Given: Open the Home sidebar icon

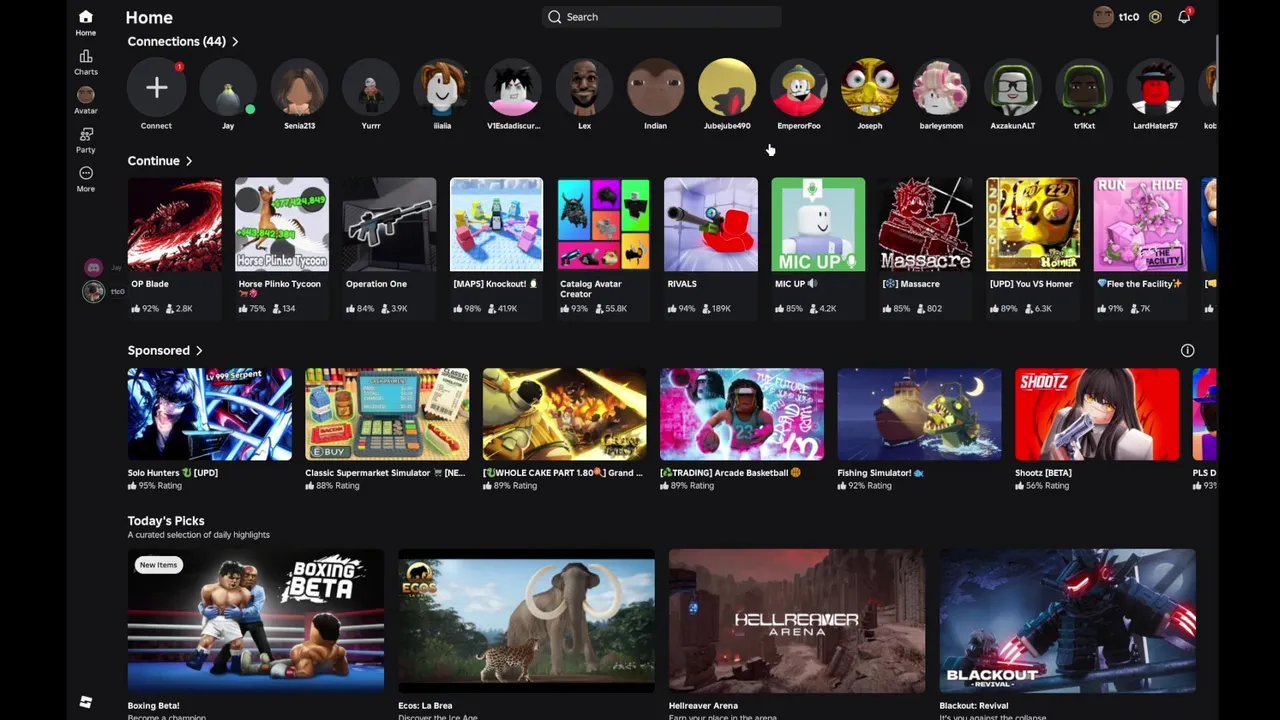Looking at the screenshot, I should coord(86,22).
